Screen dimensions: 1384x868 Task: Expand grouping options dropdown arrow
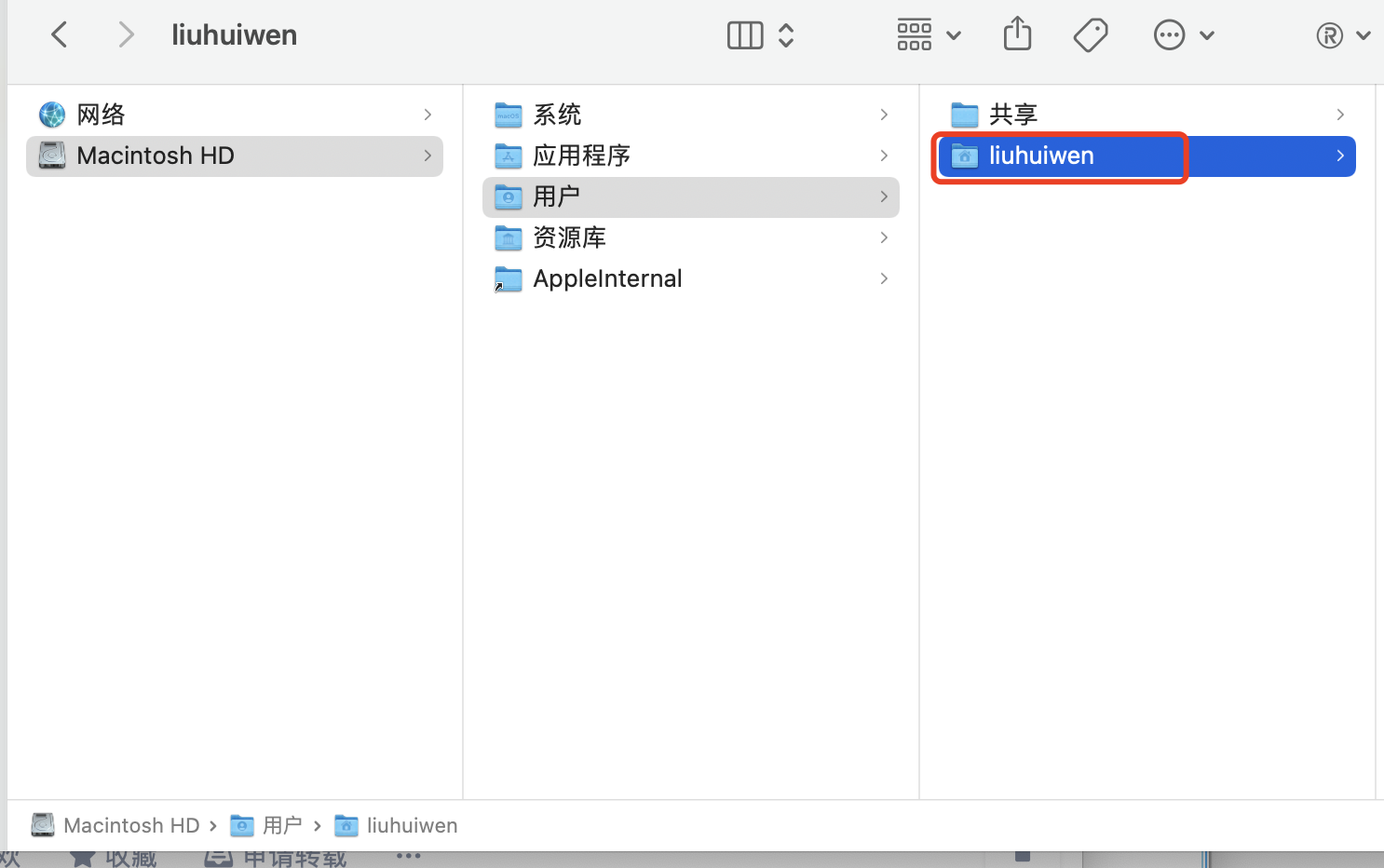[x=954, y=36]
